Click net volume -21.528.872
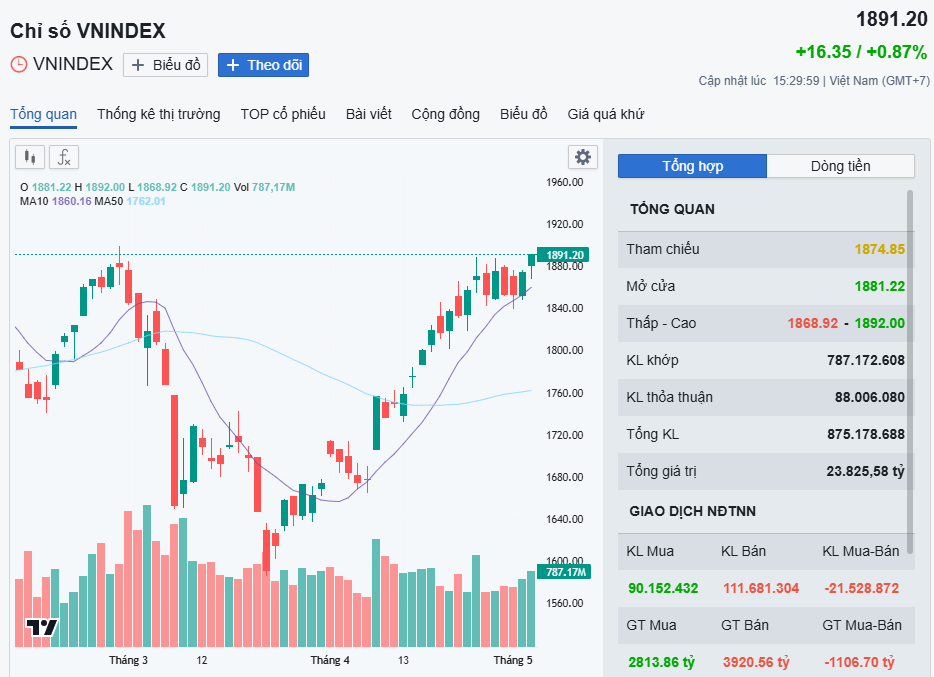Image resolution: width=934 pixels, height=677 pixels. [861, 588]
